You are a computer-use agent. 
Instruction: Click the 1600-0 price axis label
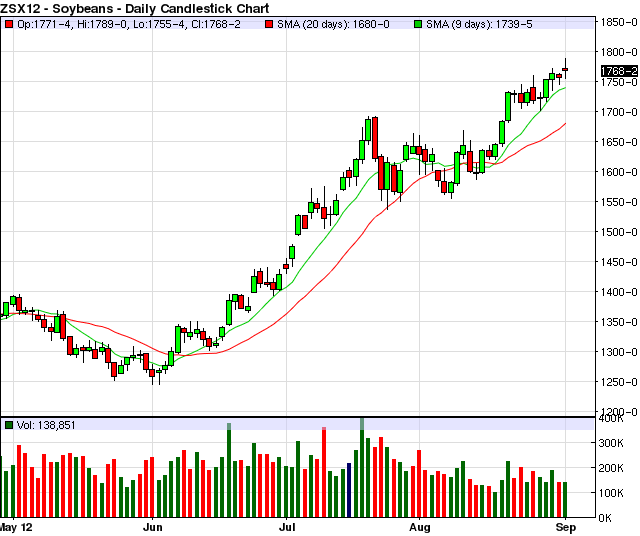tap(618, 172)
